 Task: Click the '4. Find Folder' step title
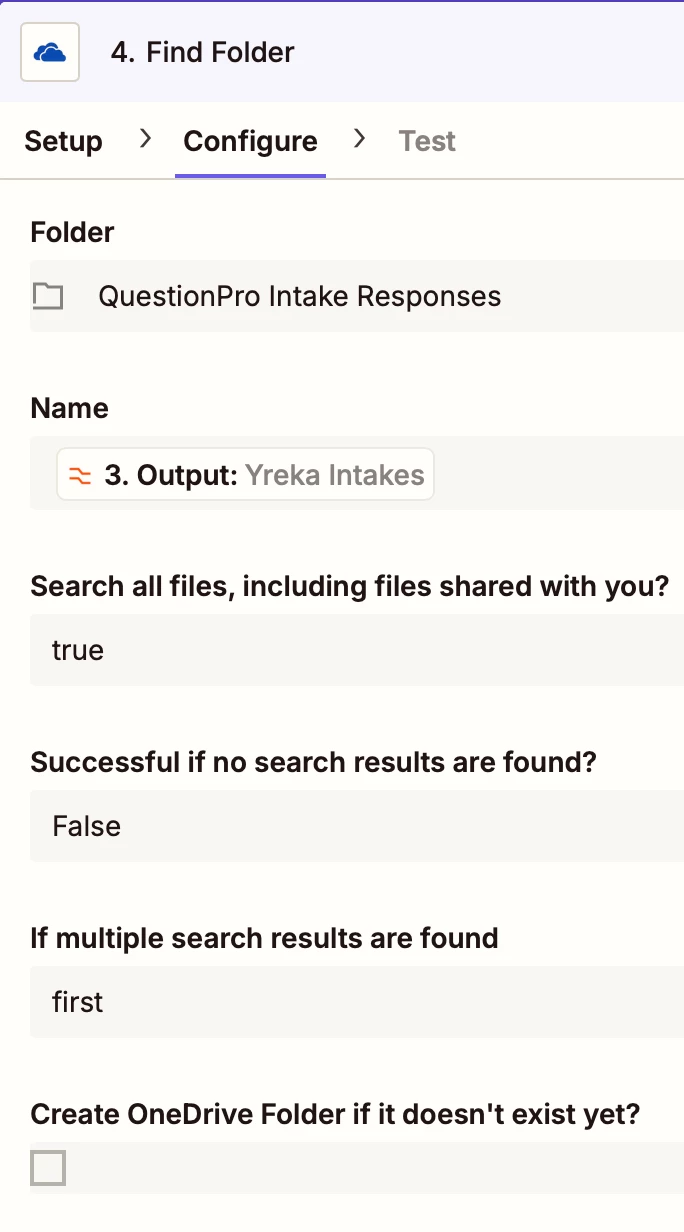(203, 52)
